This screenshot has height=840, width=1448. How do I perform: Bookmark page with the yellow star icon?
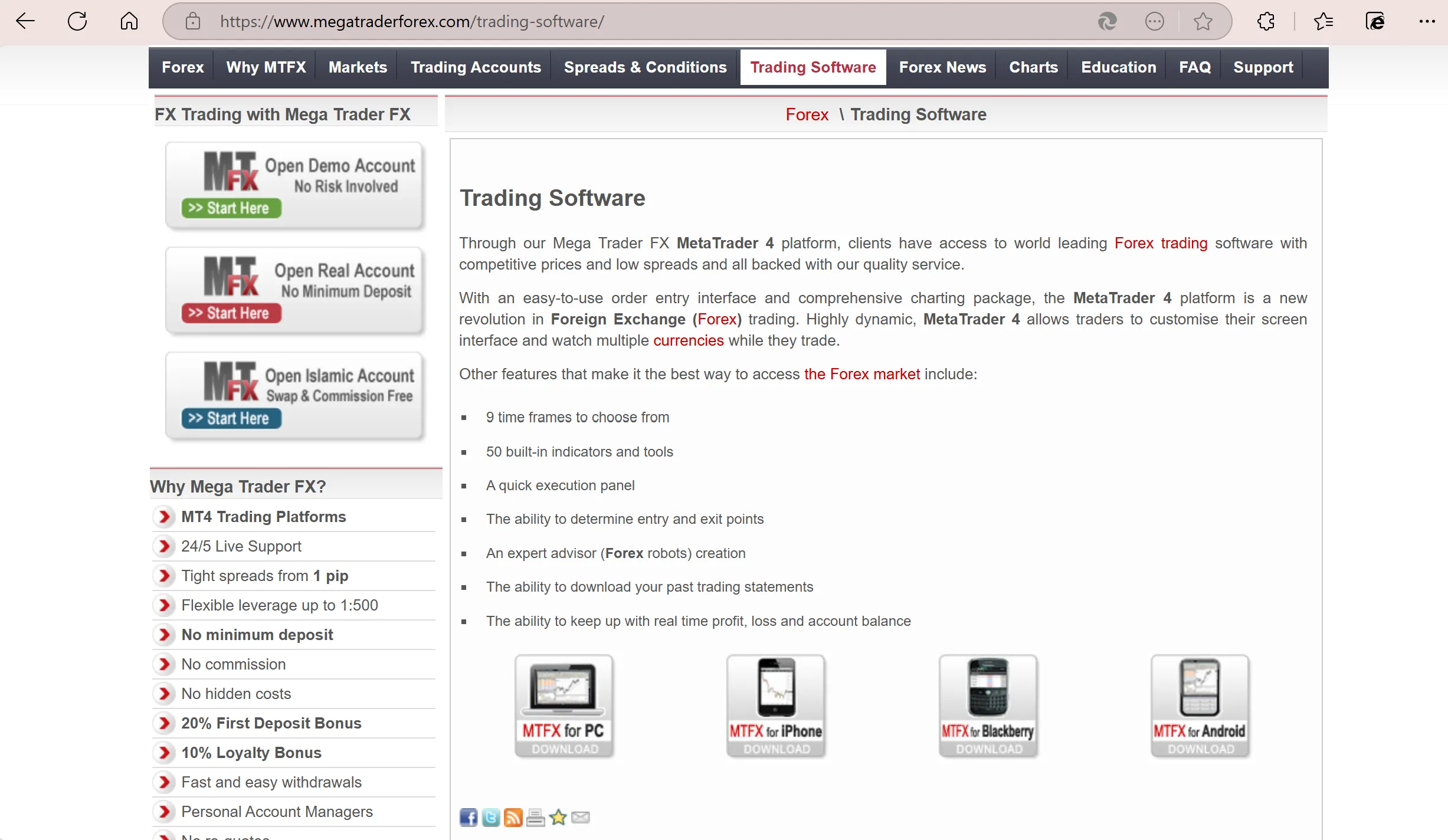558,817
